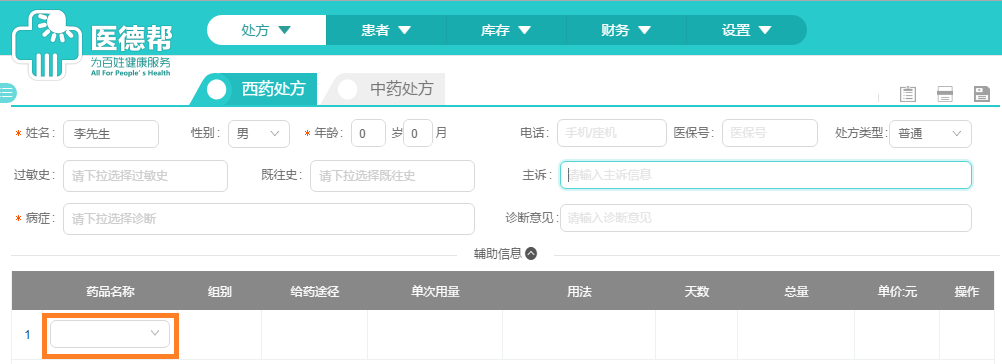Click the clipboard template icon
The image size is (1002, 364).
pyautogui.click(x=907, y=94)
